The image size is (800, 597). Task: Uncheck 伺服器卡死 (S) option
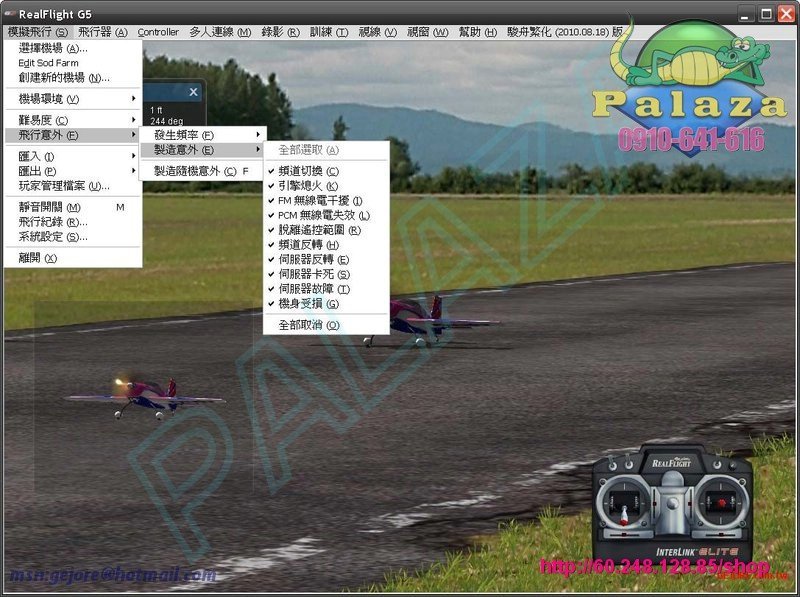[327, 275]
